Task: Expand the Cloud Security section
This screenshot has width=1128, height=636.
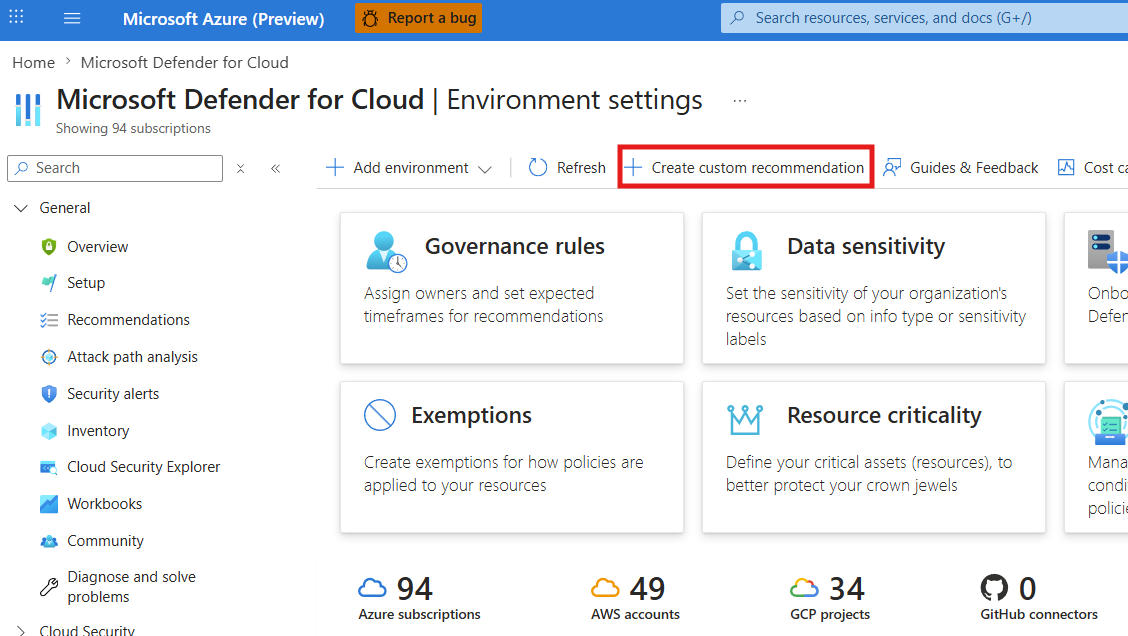Action: coord(21,631)
